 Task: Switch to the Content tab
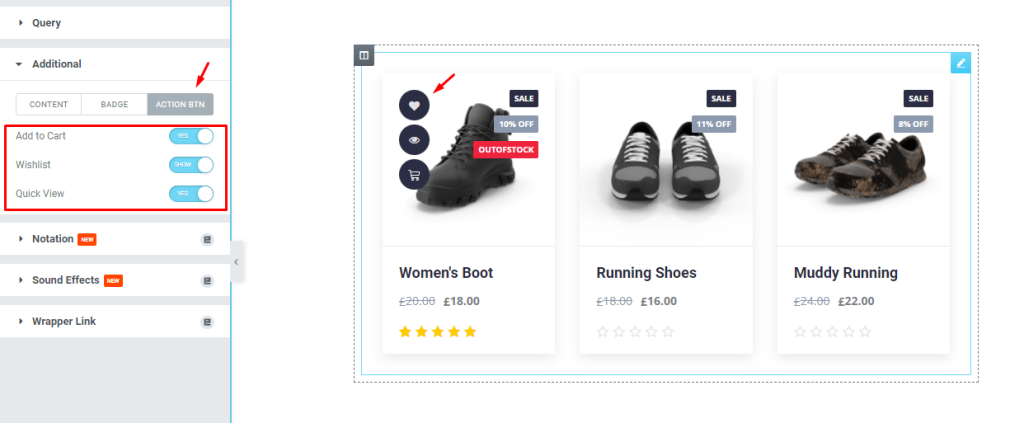coord(49,104)
